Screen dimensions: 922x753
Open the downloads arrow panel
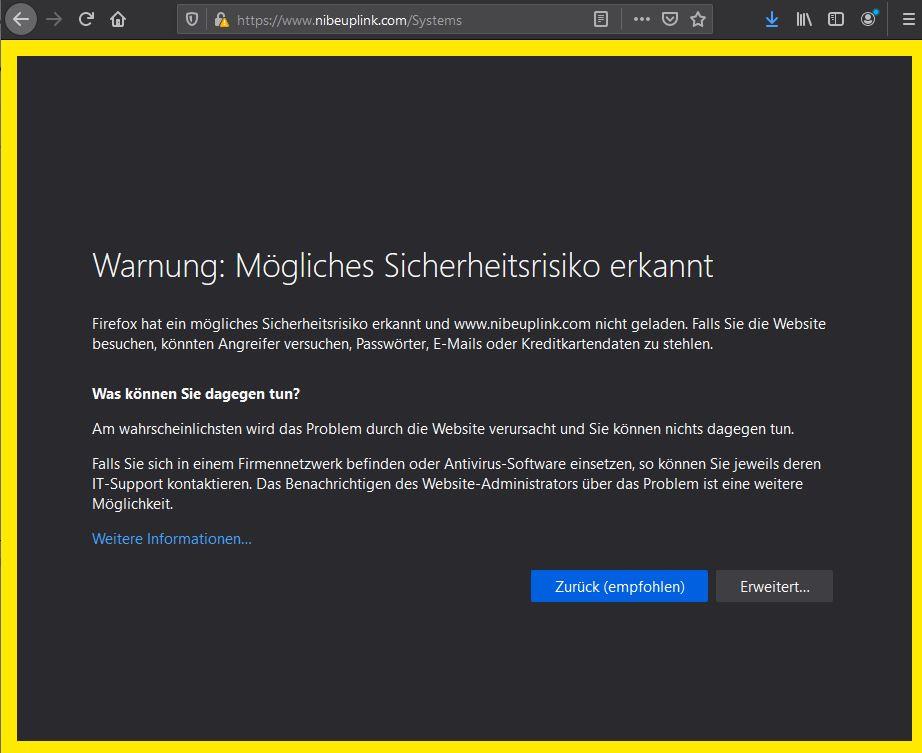(x=772, y=19)
